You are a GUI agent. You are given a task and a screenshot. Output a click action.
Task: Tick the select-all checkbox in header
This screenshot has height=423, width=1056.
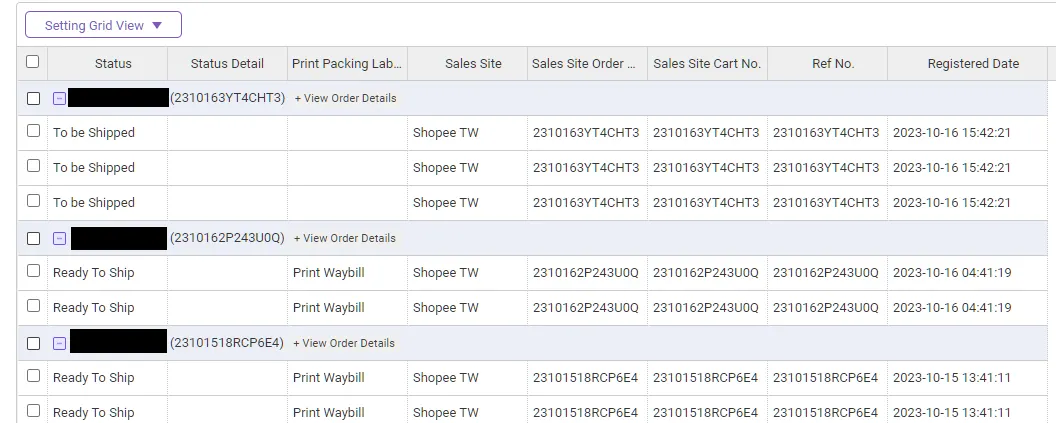point(33,62)
